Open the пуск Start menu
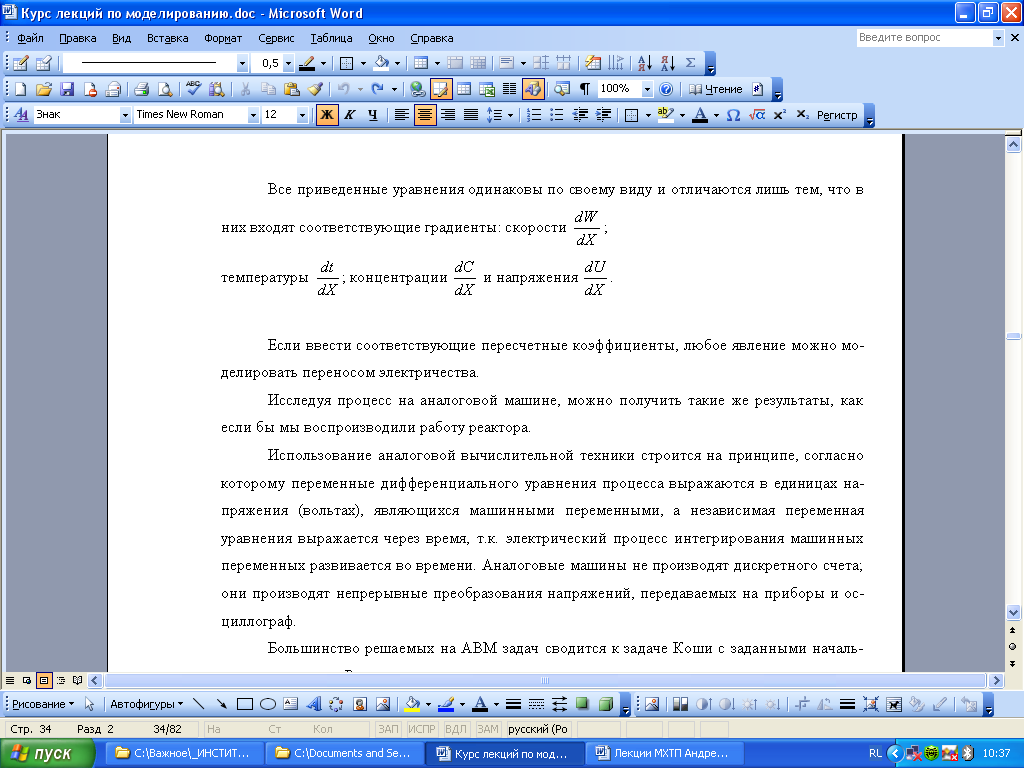Screen dimensions: 1024x768 pyautogui.click(x=47, y=753)
